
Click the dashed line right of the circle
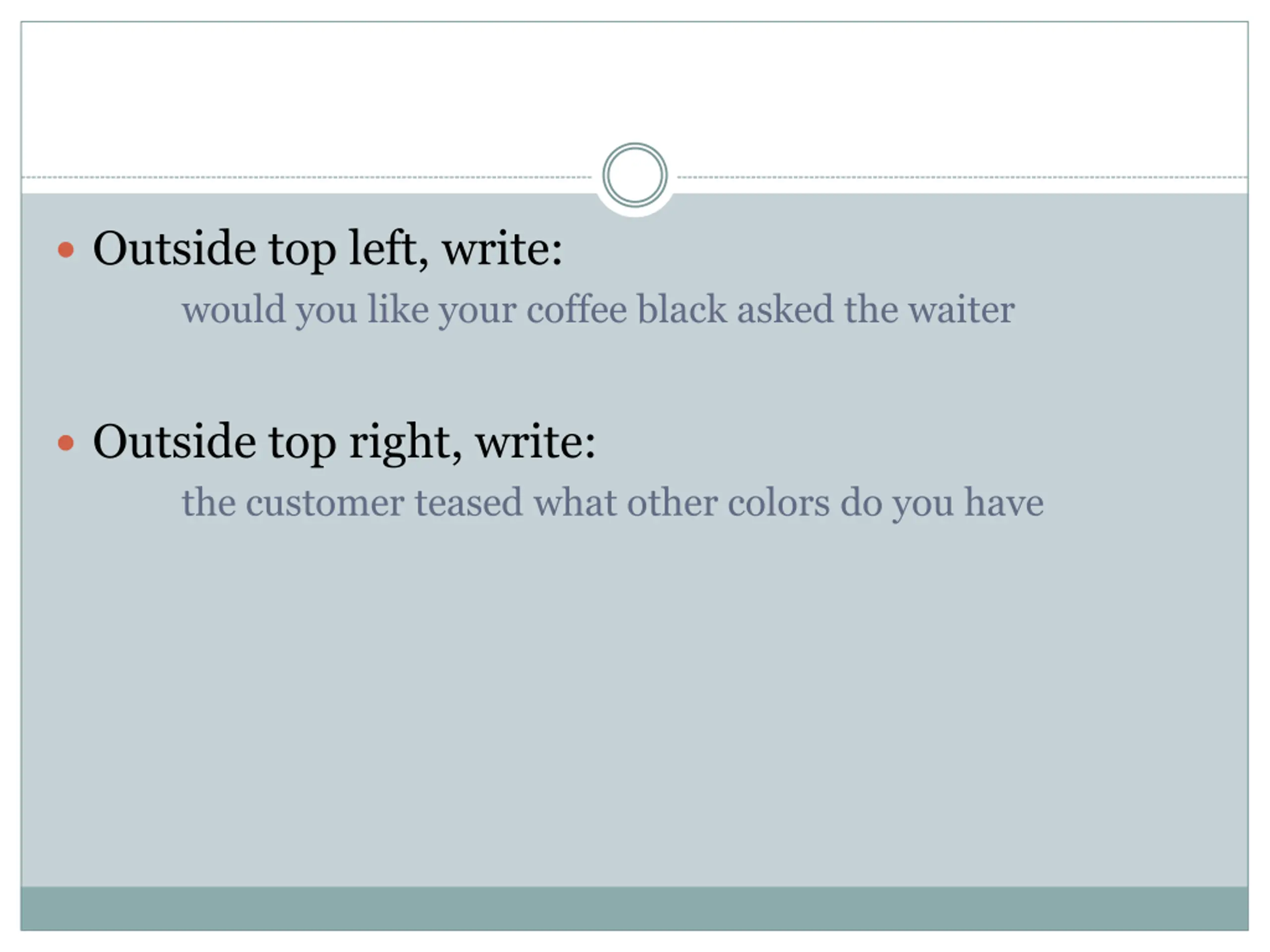click(962, 178)
